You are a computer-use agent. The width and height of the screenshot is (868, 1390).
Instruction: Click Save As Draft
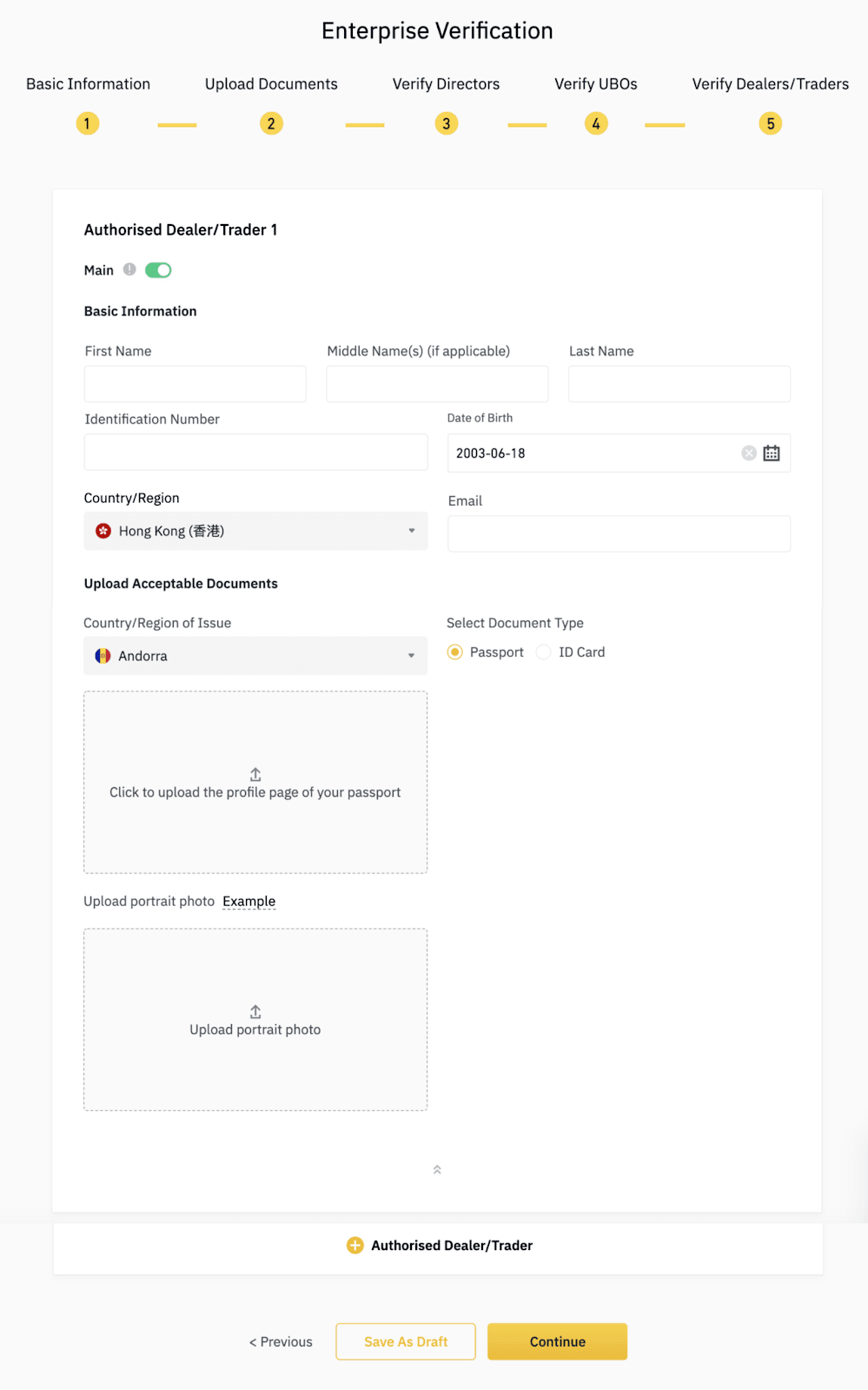pyautogui.click(x=406, y=1341)
